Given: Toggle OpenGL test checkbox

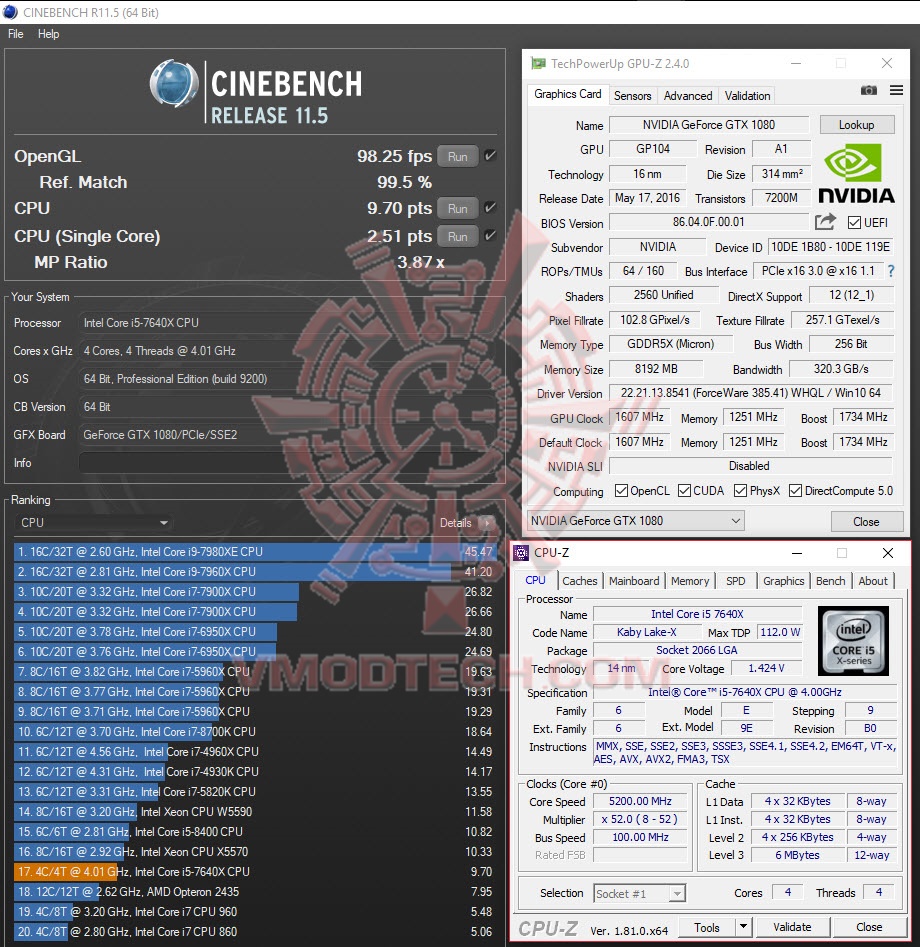Looking at the screenshot, I should [490, 156].
